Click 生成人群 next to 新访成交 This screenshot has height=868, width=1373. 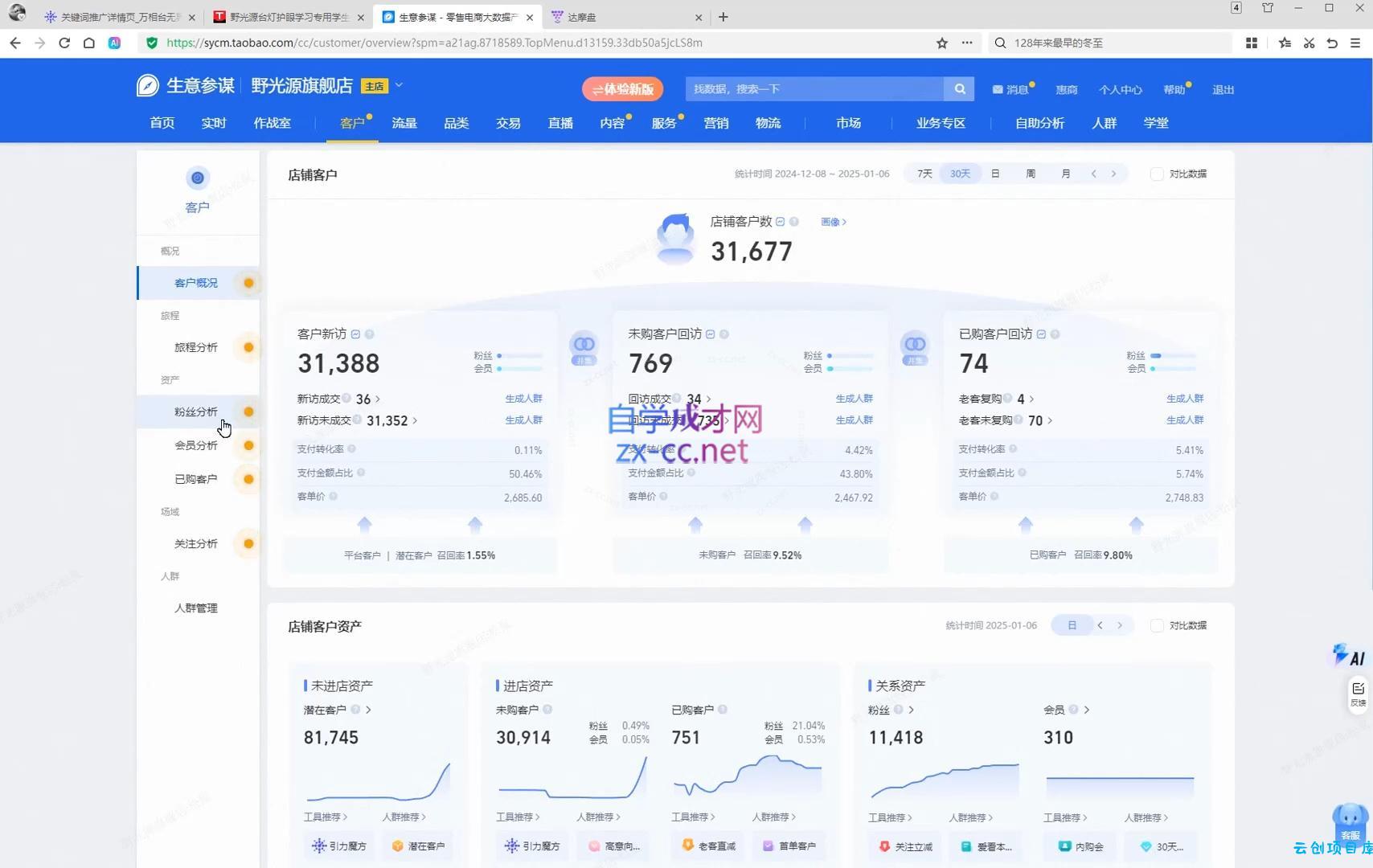click(x=523, y=399)
